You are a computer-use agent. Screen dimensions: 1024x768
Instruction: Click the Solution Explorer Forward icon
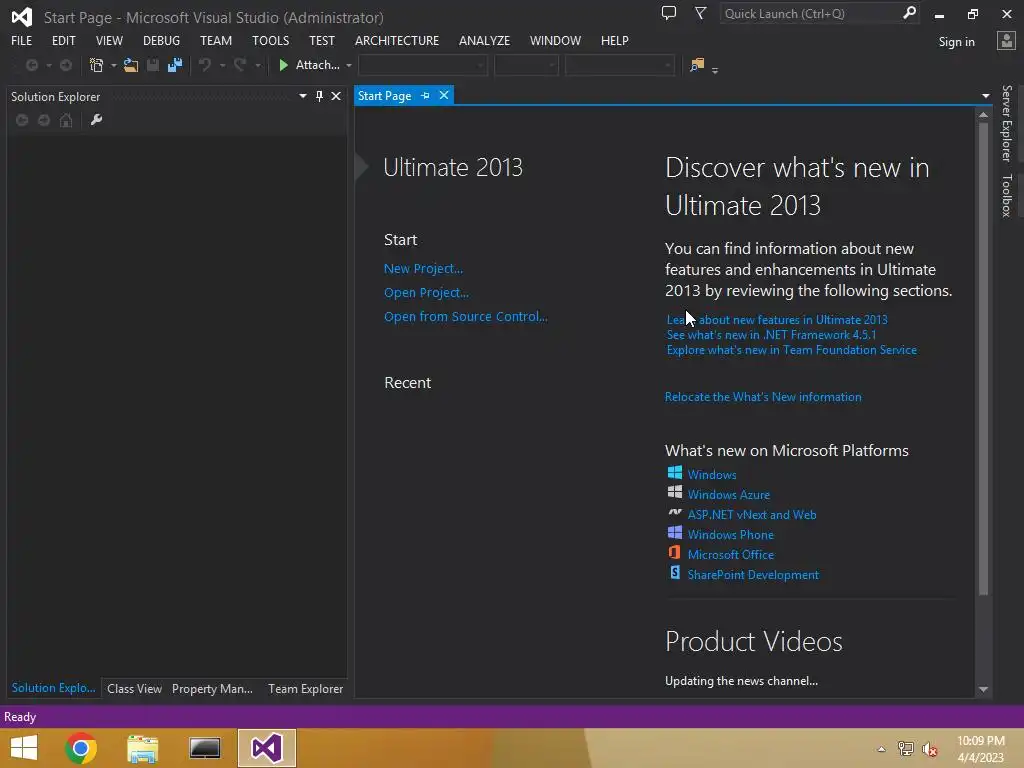coord(44,120)
